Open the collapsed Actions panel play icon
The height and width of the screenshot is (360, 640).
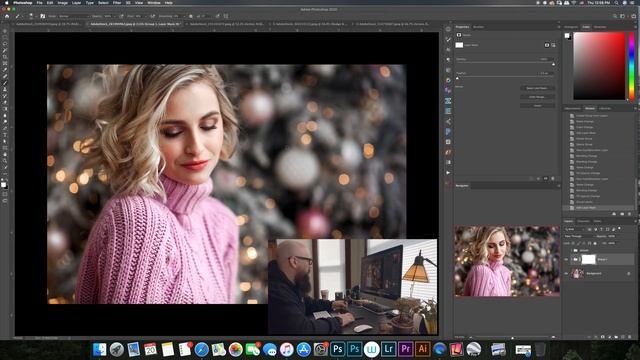[448, 173]
